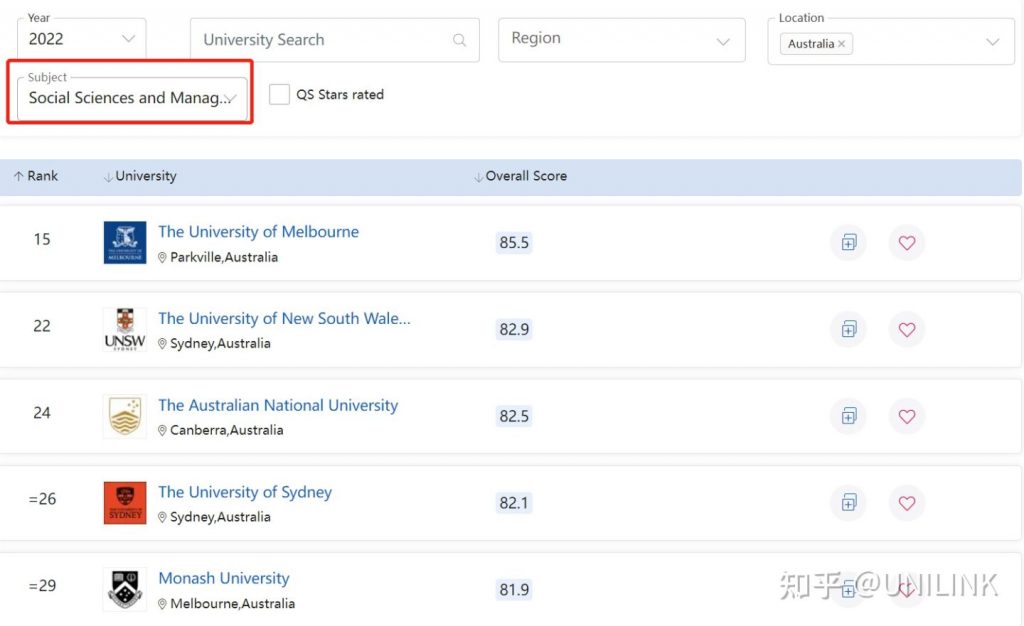
Task: Click rank =29
Action: coord(42,586)
